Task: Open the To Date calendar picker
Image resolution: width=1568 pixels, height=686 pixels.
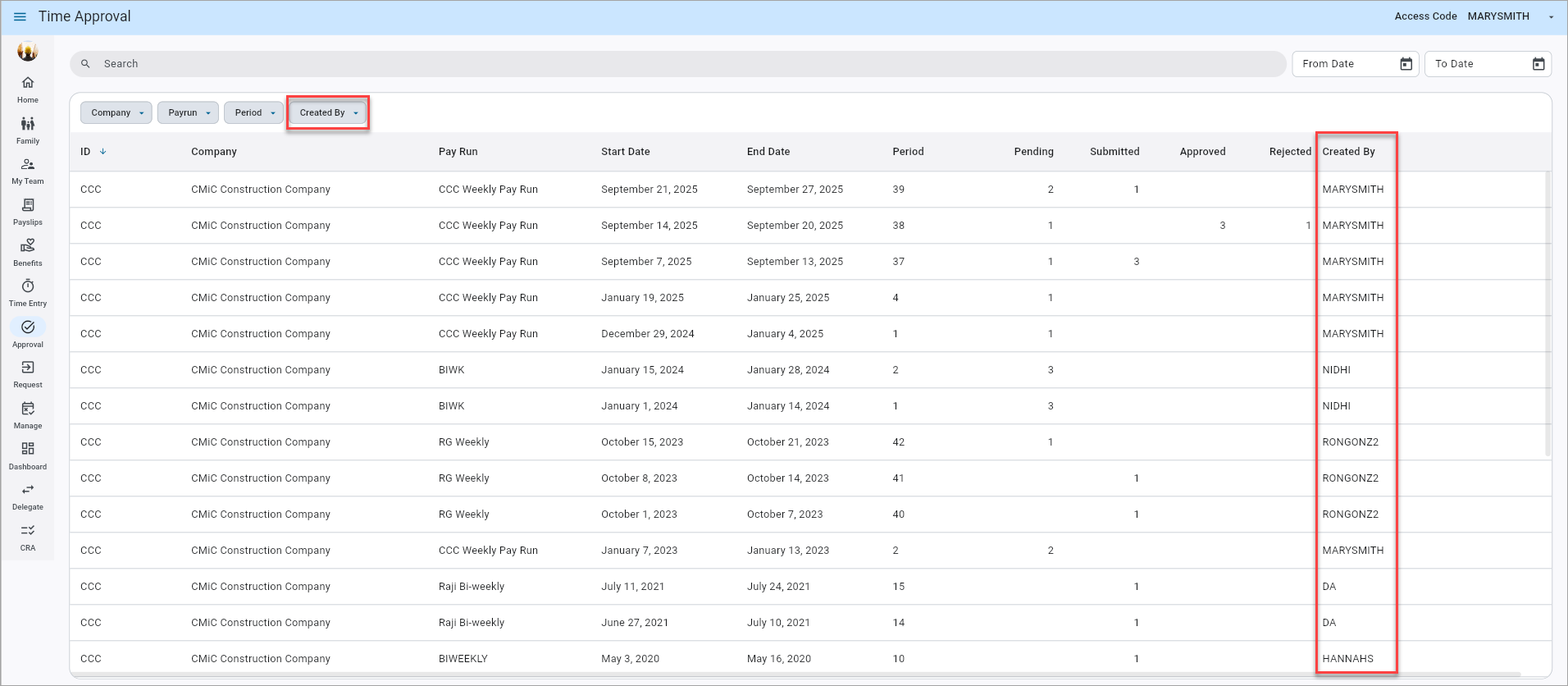Action: [1538, 64]
